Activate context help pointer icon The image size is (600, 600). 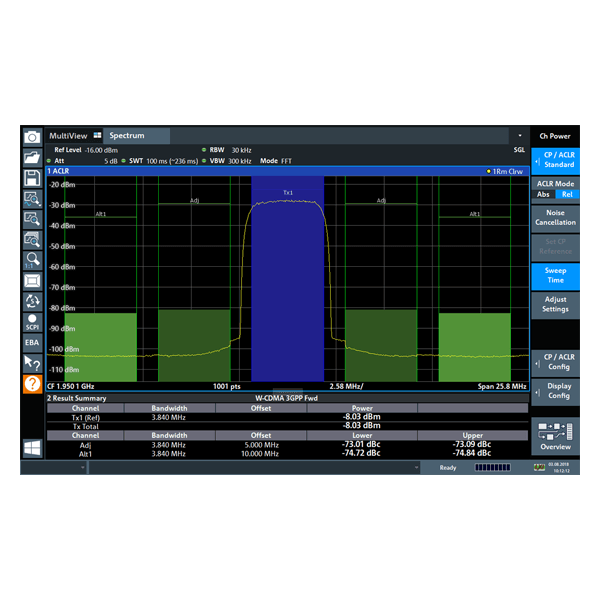[x=32, y=363]
